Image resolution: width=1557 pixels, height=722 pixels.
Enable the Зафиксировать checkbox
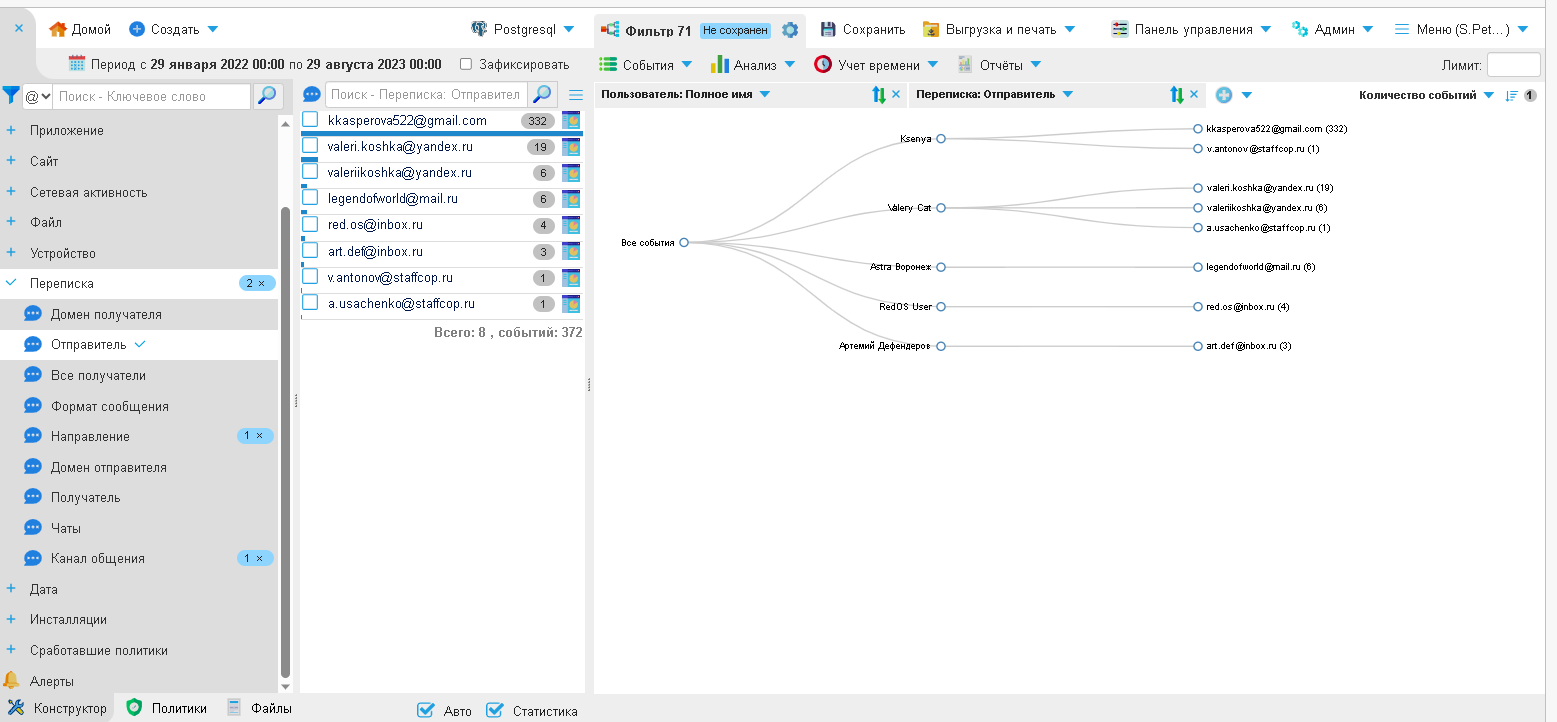tap(466, 64)
